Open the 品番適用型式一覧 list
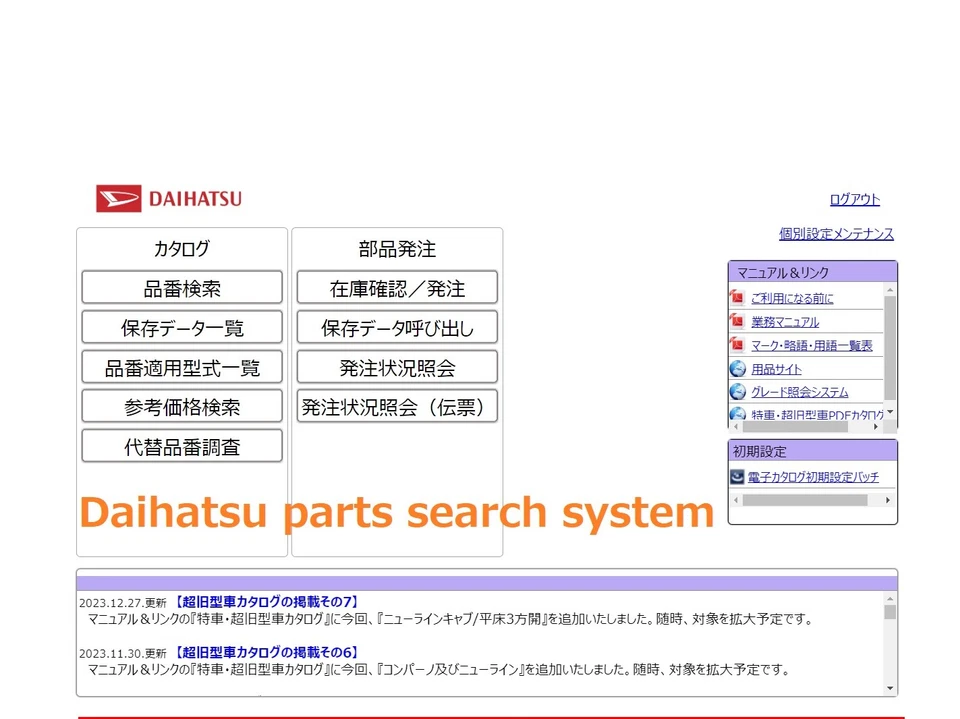Viewport: 960px width, 719px height. (x=181, y=366)
